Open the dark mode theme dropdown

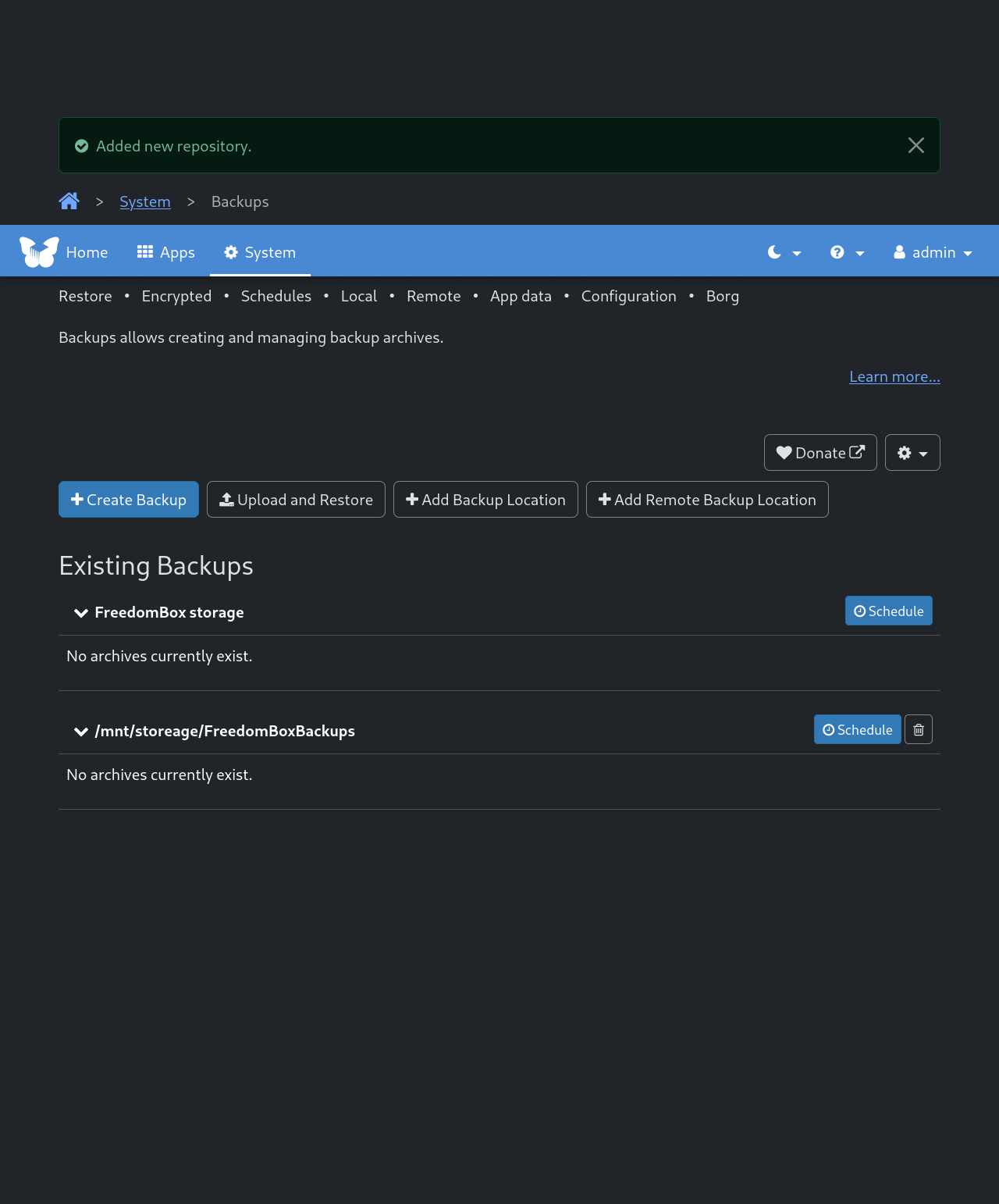pos(784,252)
